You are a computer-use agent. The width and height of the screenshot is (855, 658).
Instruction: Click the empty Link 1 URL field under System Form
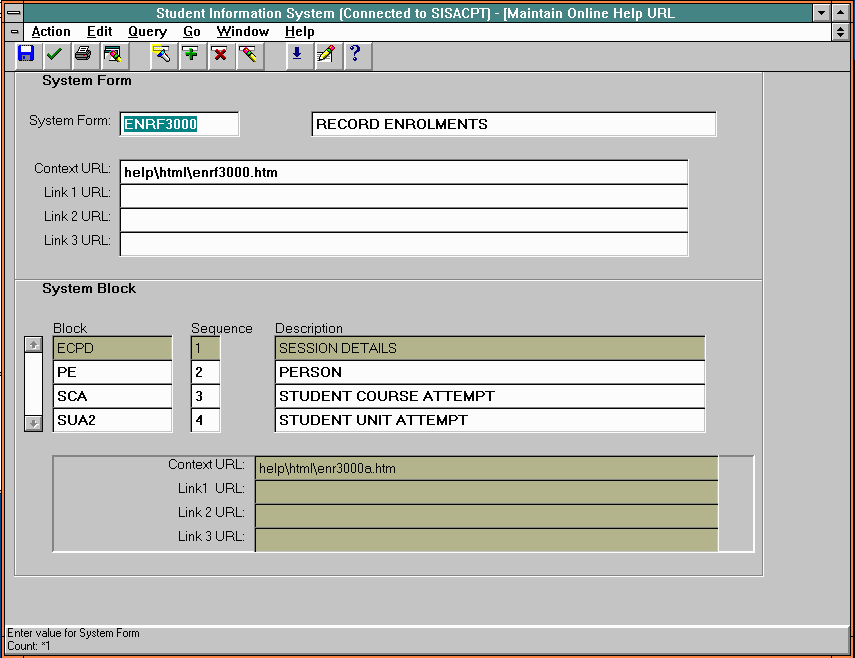403,196
